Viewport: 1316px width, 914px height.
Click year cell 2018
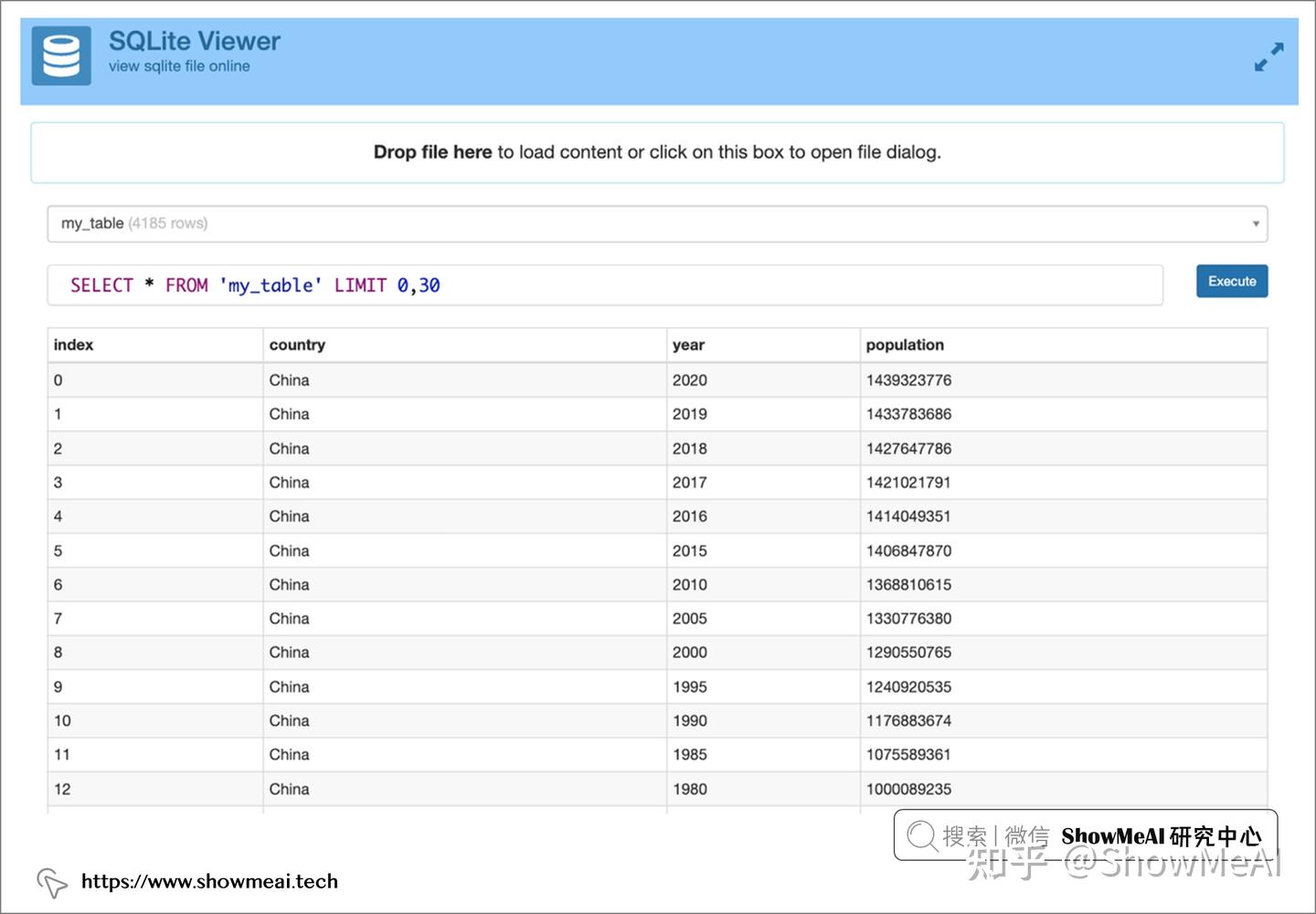point(764,449)
